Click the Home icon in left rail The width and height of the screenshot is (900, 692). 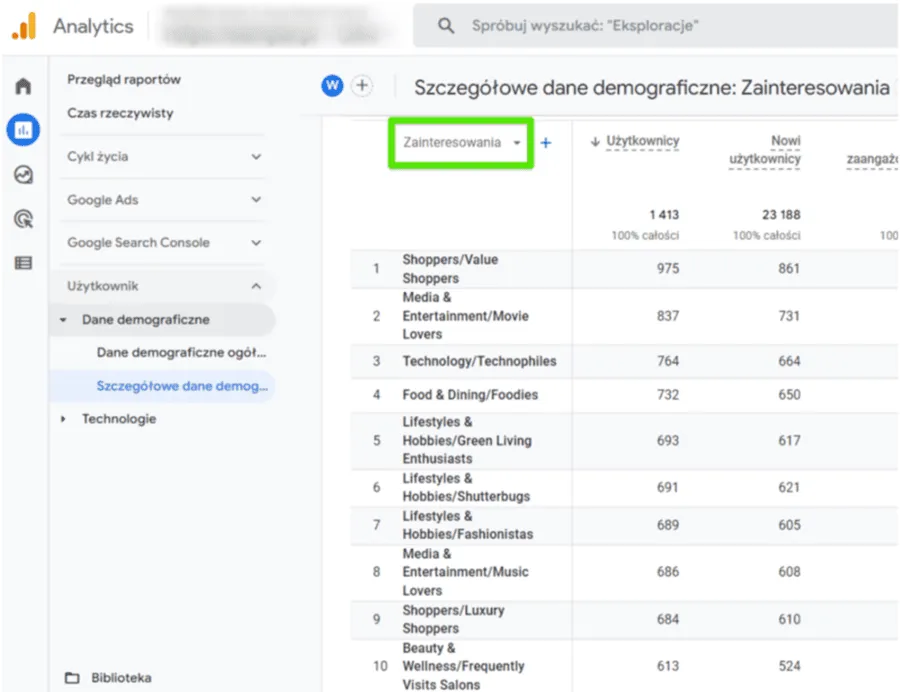coord(23,86)
